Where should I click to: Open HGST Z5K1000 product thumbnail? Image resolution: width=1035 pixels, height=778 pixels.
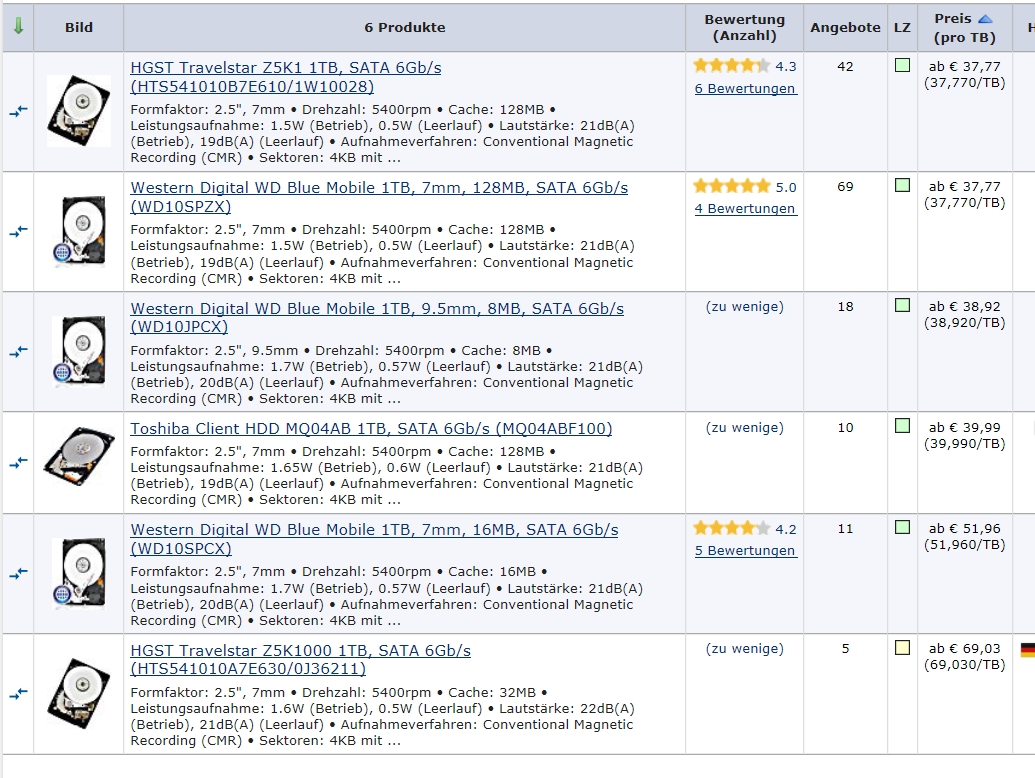click(79, 693)
